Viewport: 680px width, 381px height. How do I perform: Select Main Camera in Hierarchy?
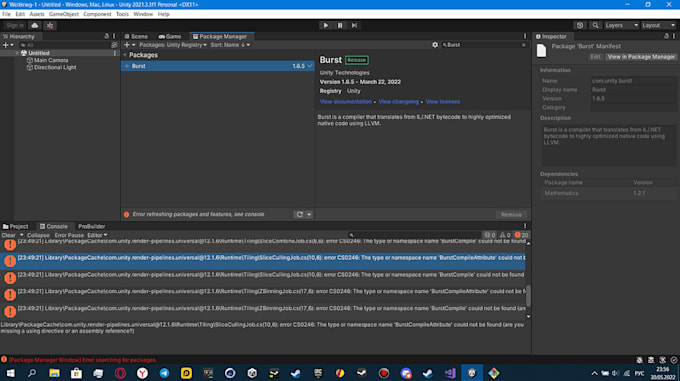(x=51, y=60)
